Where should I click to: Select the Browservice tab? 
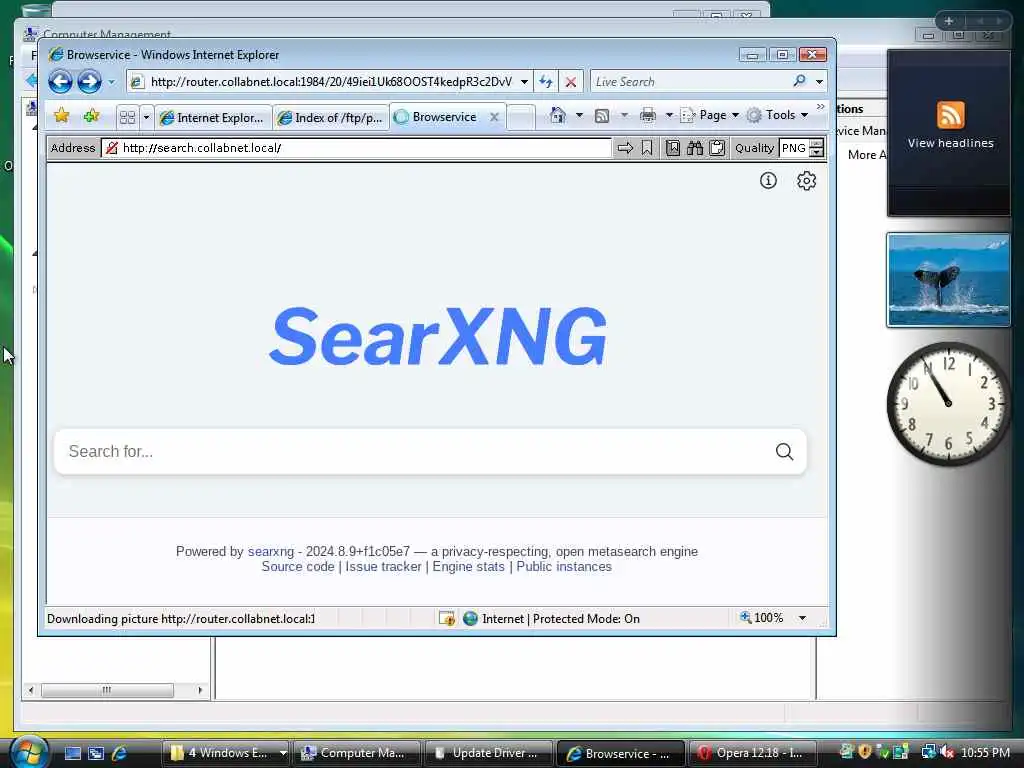(x=444, y=117)
